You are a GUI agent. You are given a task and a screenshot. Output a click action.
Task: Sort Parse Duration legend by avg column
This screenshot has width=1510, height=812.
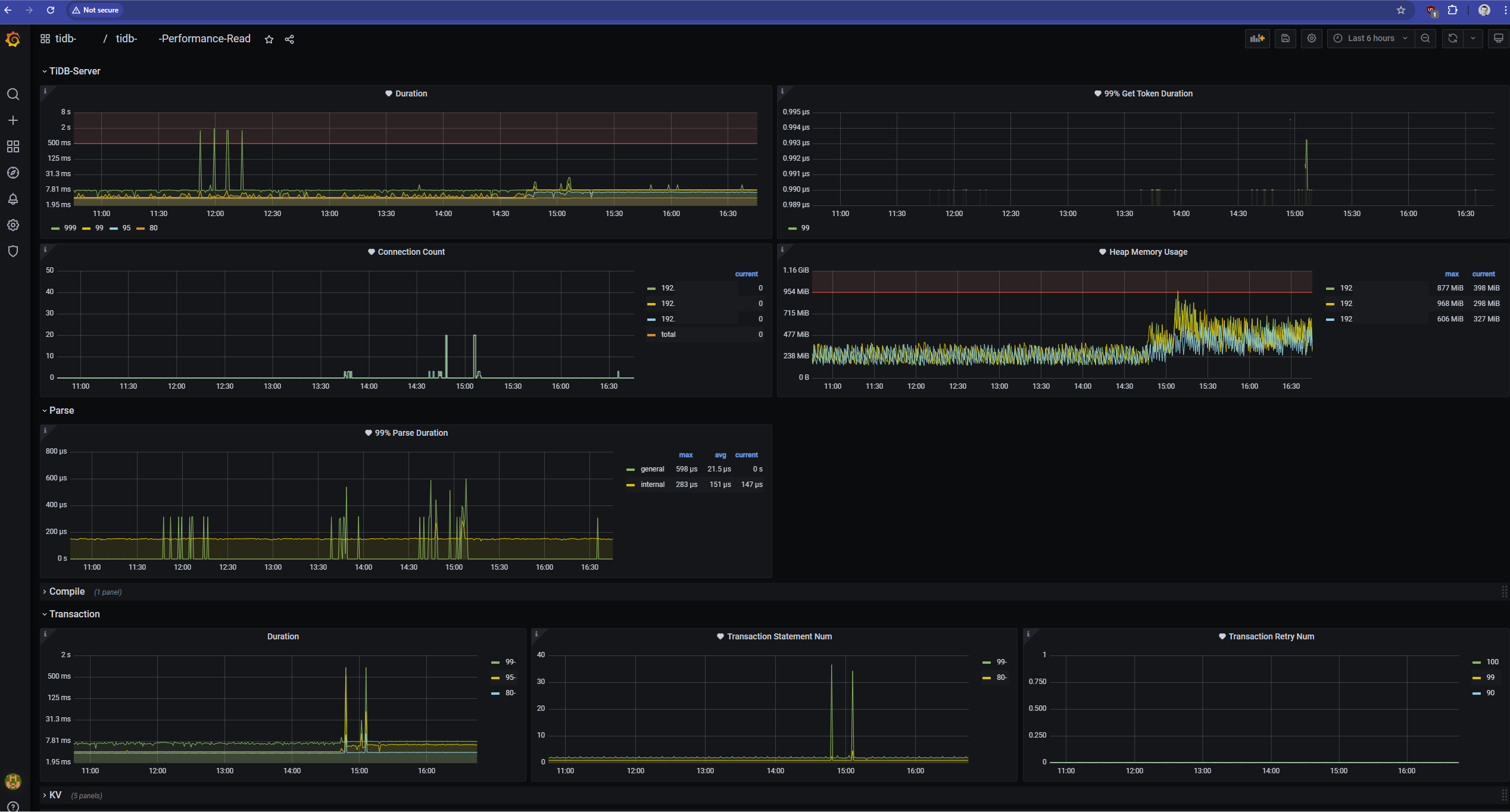tap(720, 455)
